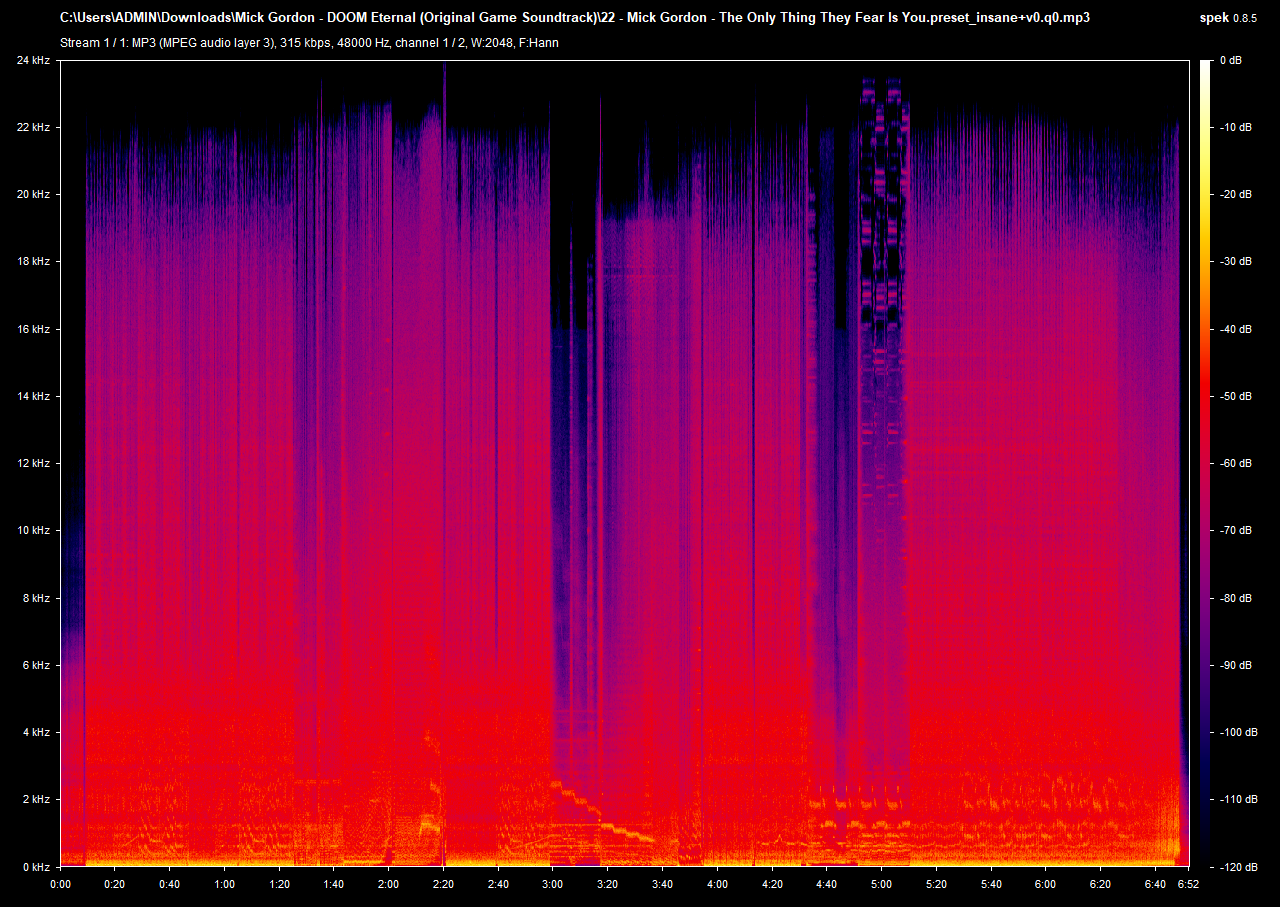Click the '0:40' time axis label
Screen dimensions: 1280x907
(x=170, y=885)
